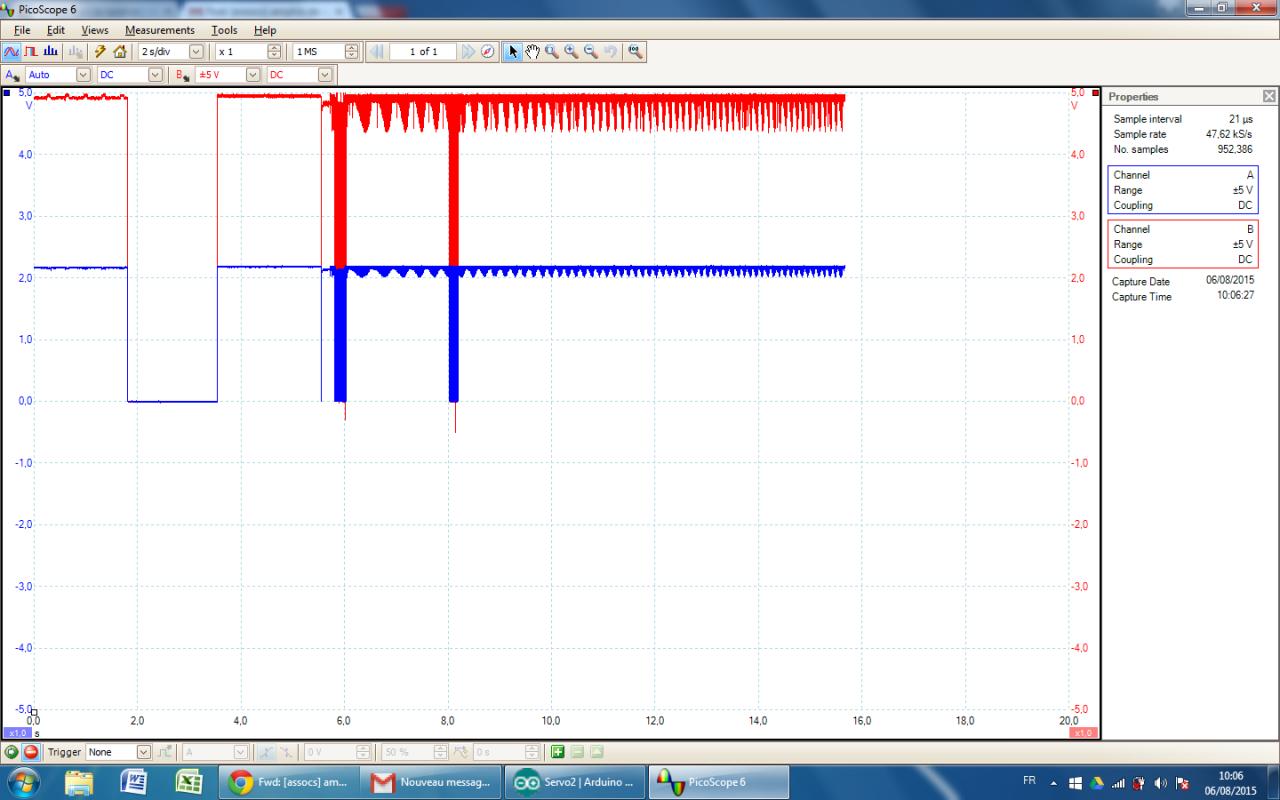Open Windows Explorer from taskbar
Screen dimensions: 1280x800
tap(80, 782)
